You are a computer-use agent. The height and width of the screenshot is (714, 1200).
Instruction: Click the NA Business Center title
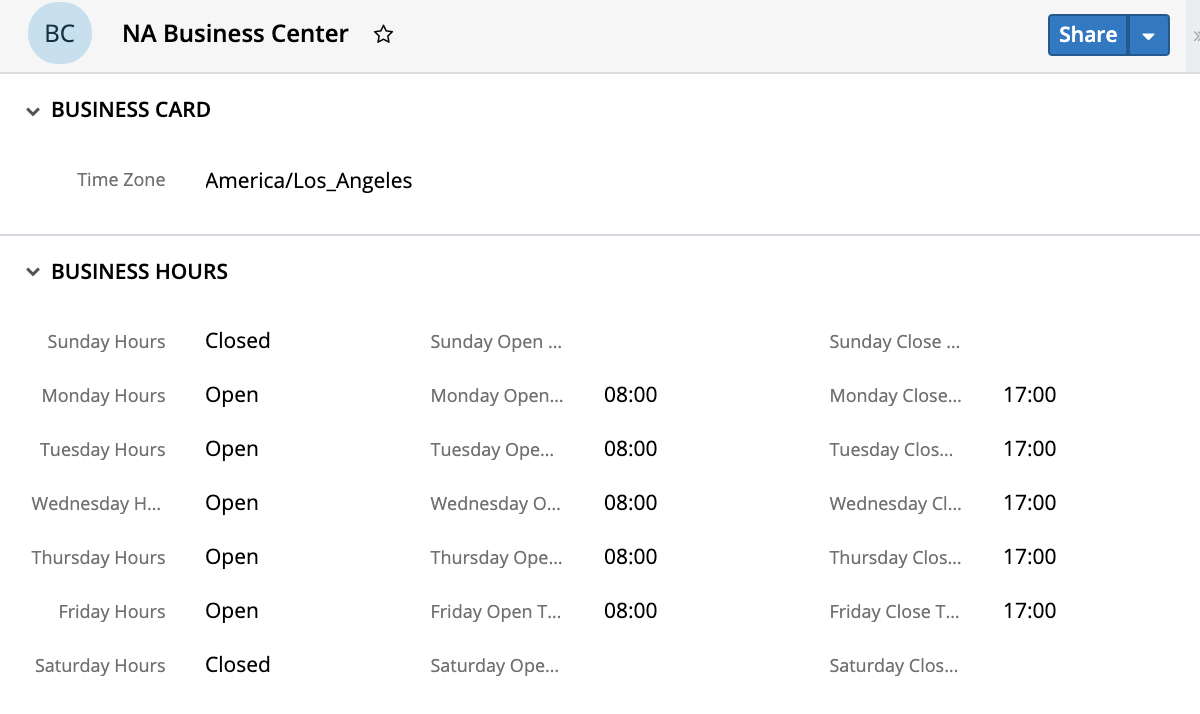click(235, 34)
